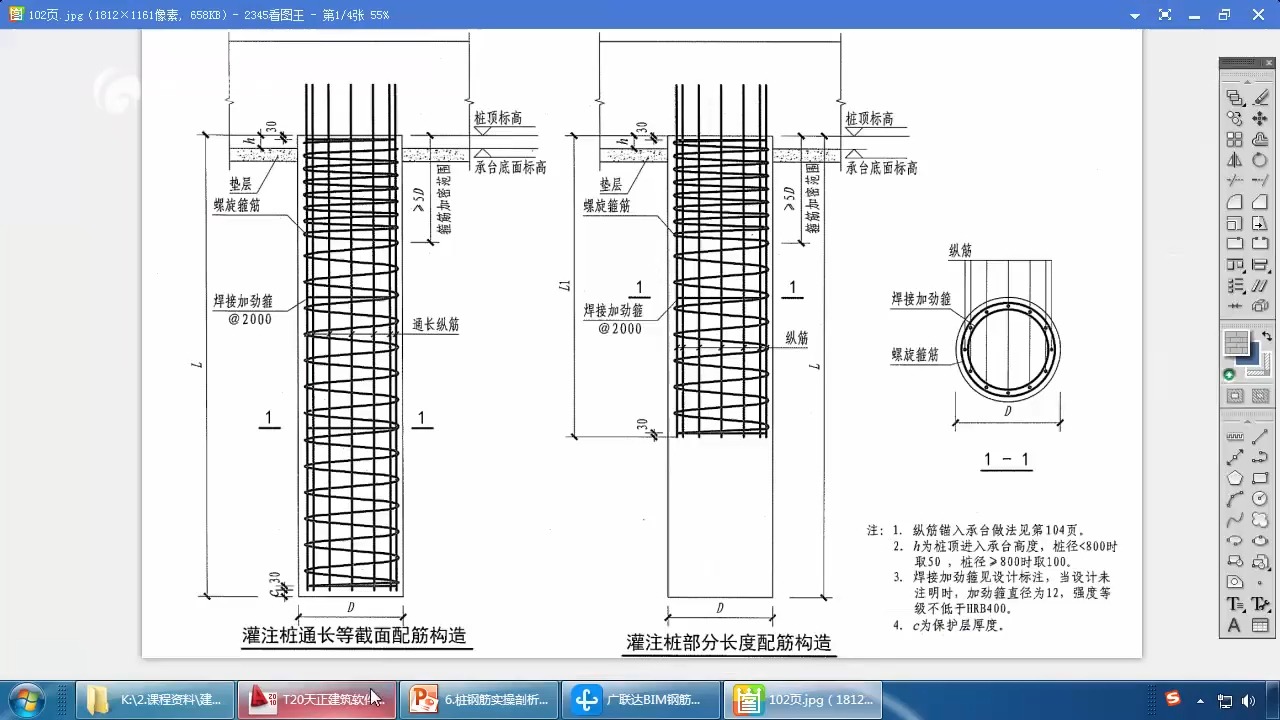Click the 灌注桩通长等截面配筋构造 drawing title
The image size is (1280, 720).
tap(355, 636)
